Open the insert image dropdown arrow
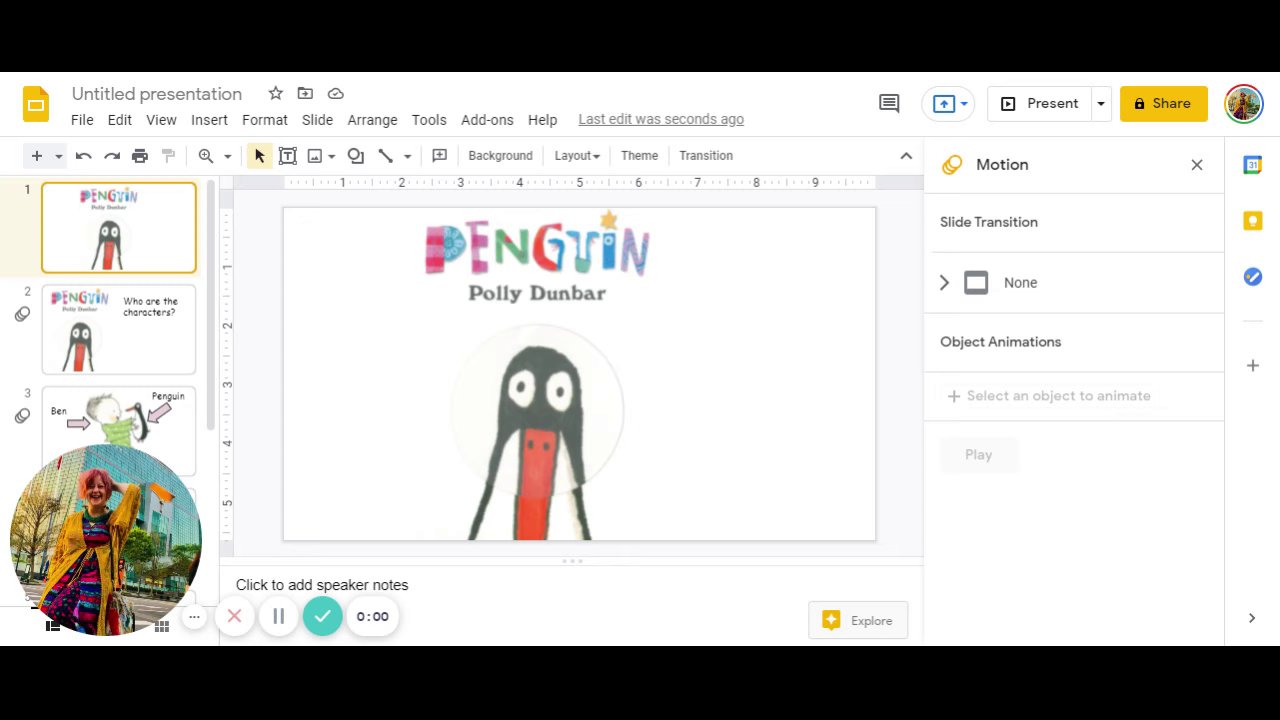Screen dimensions: 1280x720 coord(331,156)
